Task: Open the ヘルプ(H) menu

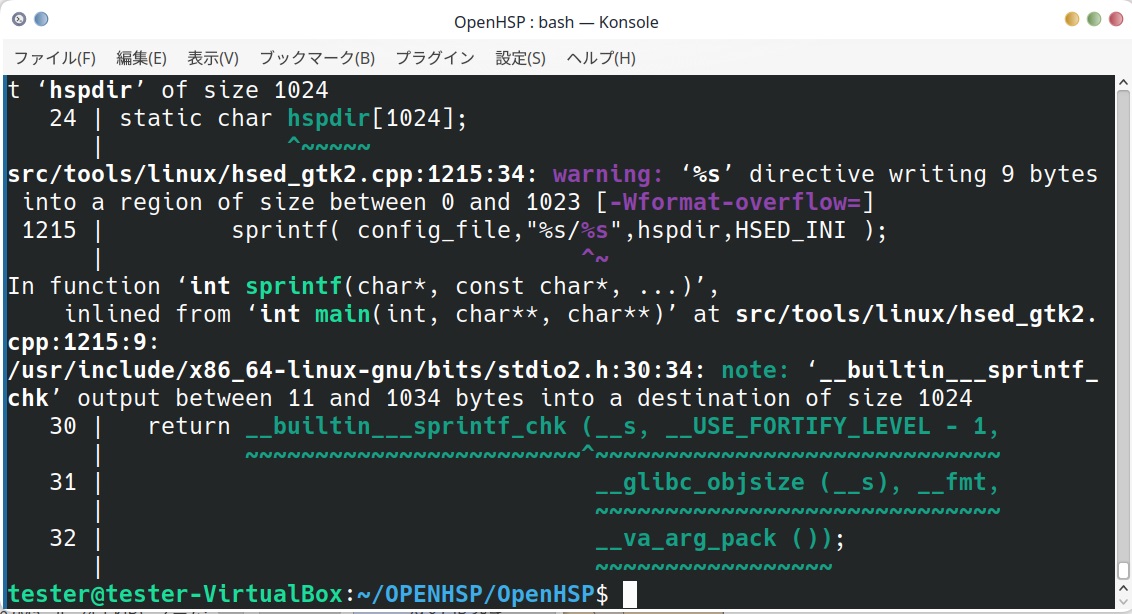Action: point(601,59)
